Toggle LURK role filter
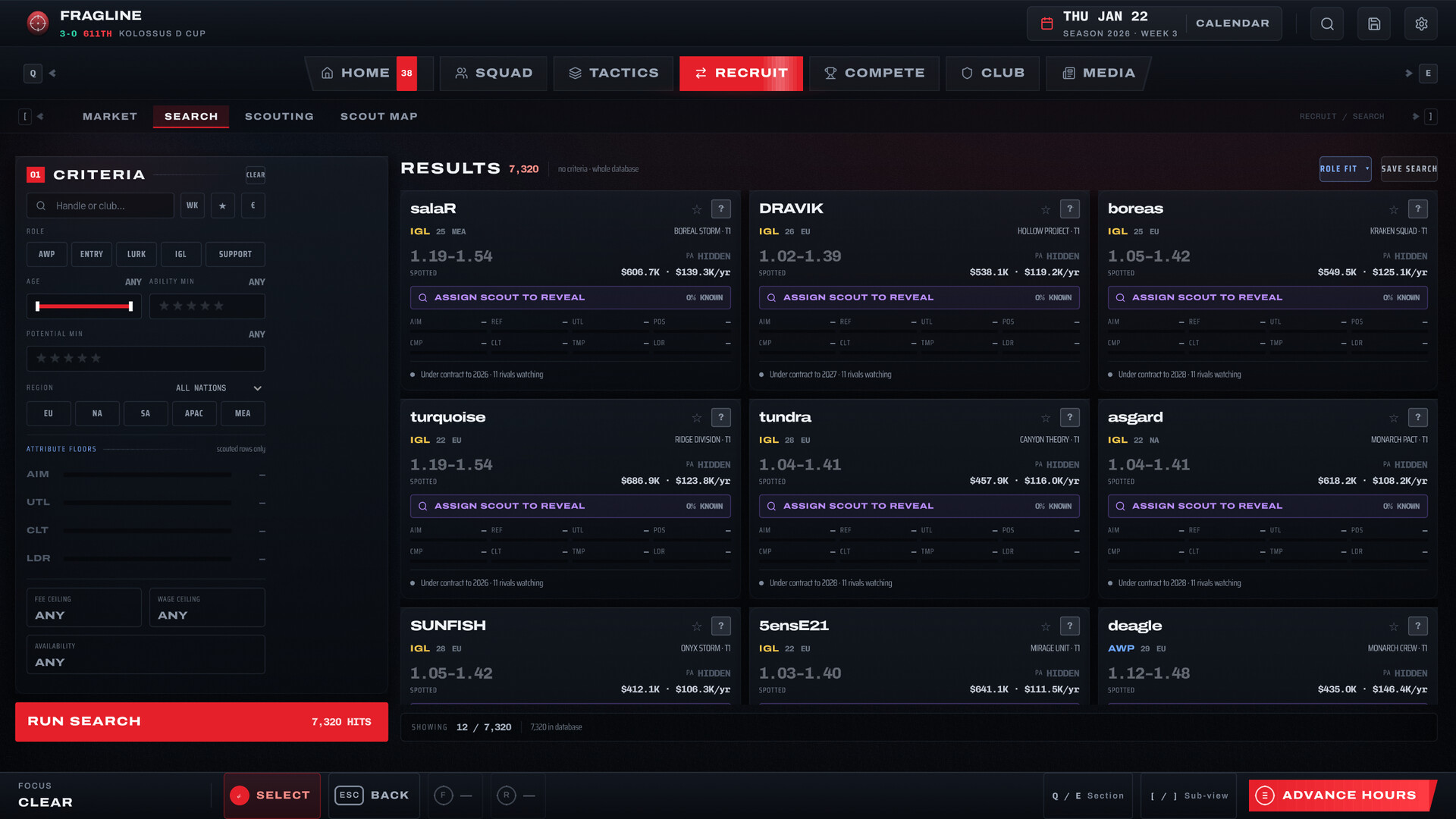Screen dimensions: 1456x819 (136, 254)
